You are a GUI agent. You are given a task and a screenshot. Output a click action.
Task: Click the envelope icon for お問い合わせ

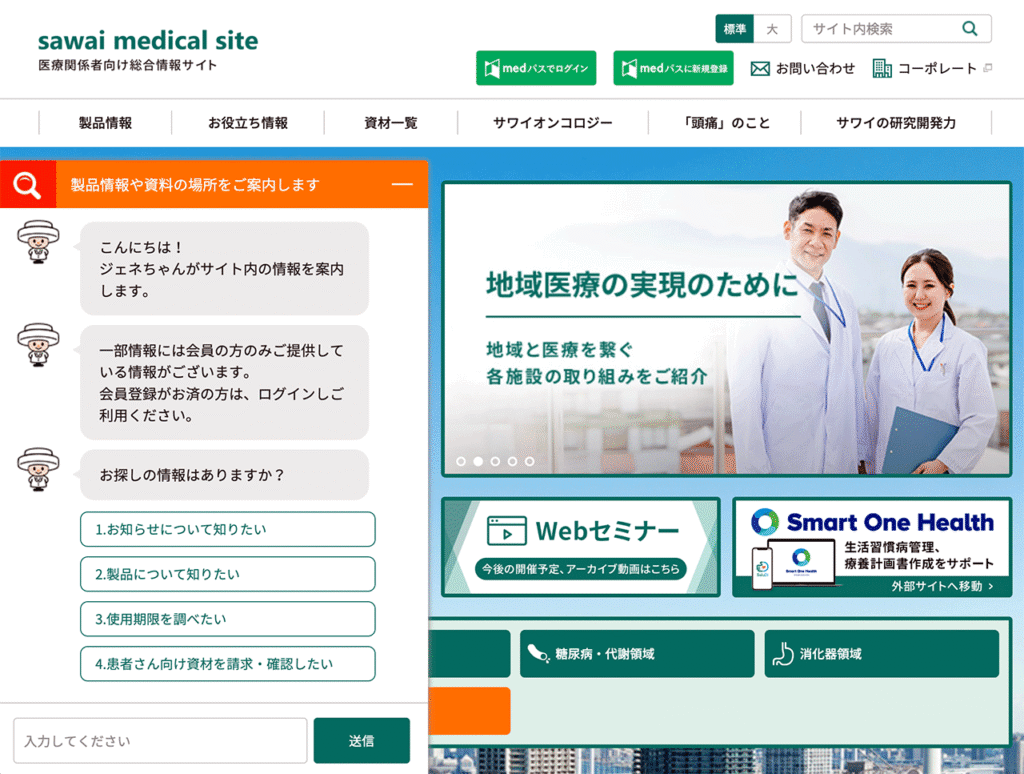point(760,69)
